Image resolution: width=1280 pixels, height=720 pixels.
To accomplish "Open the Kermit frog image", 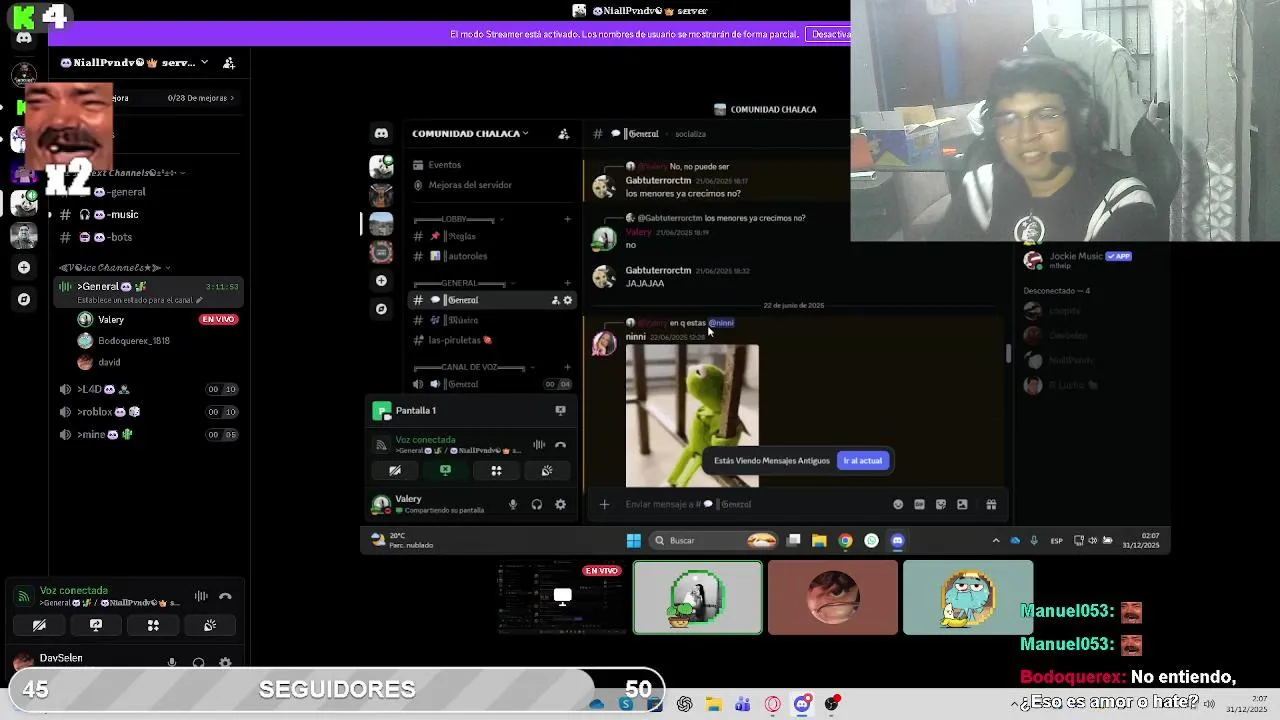I will pos(692,416).
